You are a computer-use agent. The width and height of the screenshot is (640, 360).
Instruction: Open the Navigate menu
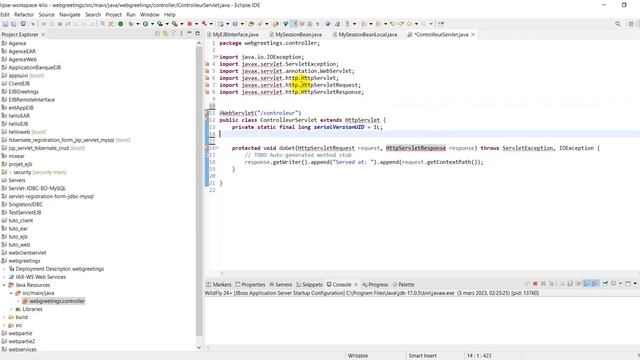[x=70, y=14]
